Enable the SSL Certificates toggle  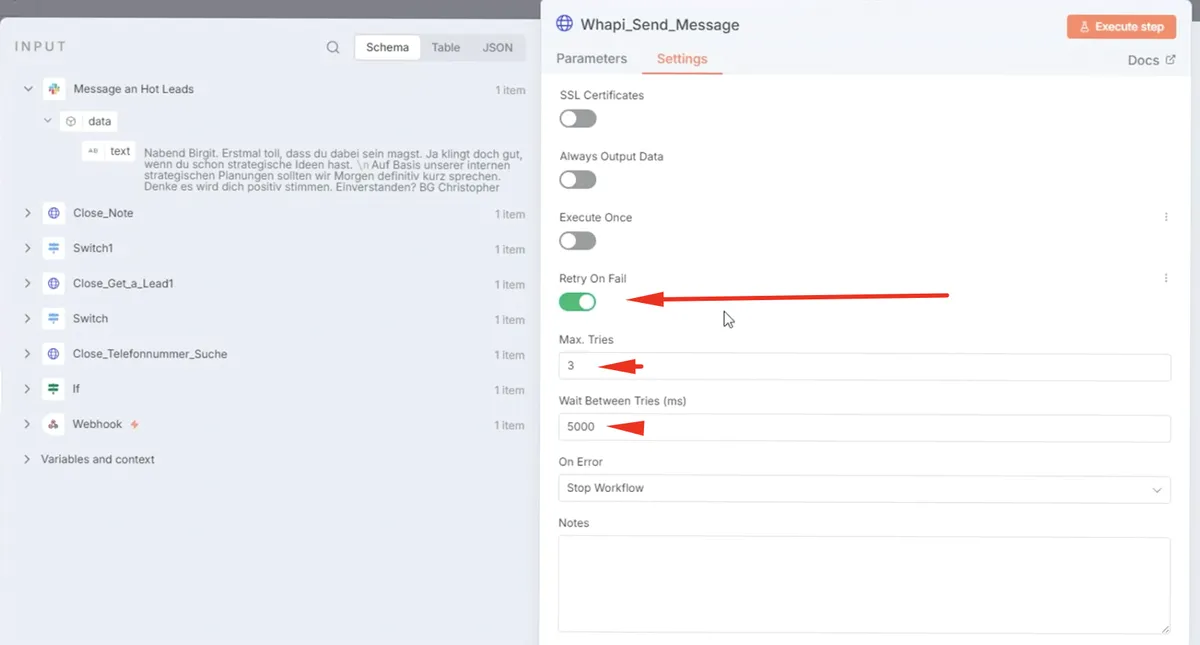tap(578, 119)
